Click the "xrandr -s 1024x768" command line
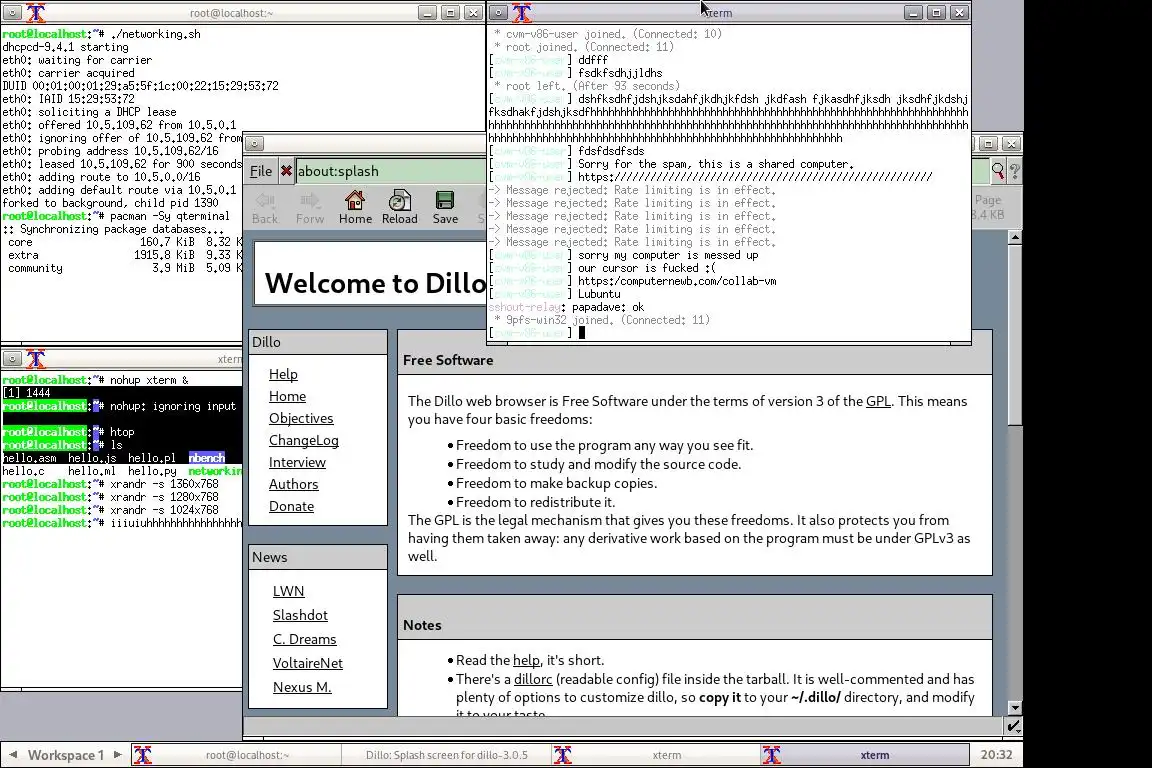 (x=164, y=510)
